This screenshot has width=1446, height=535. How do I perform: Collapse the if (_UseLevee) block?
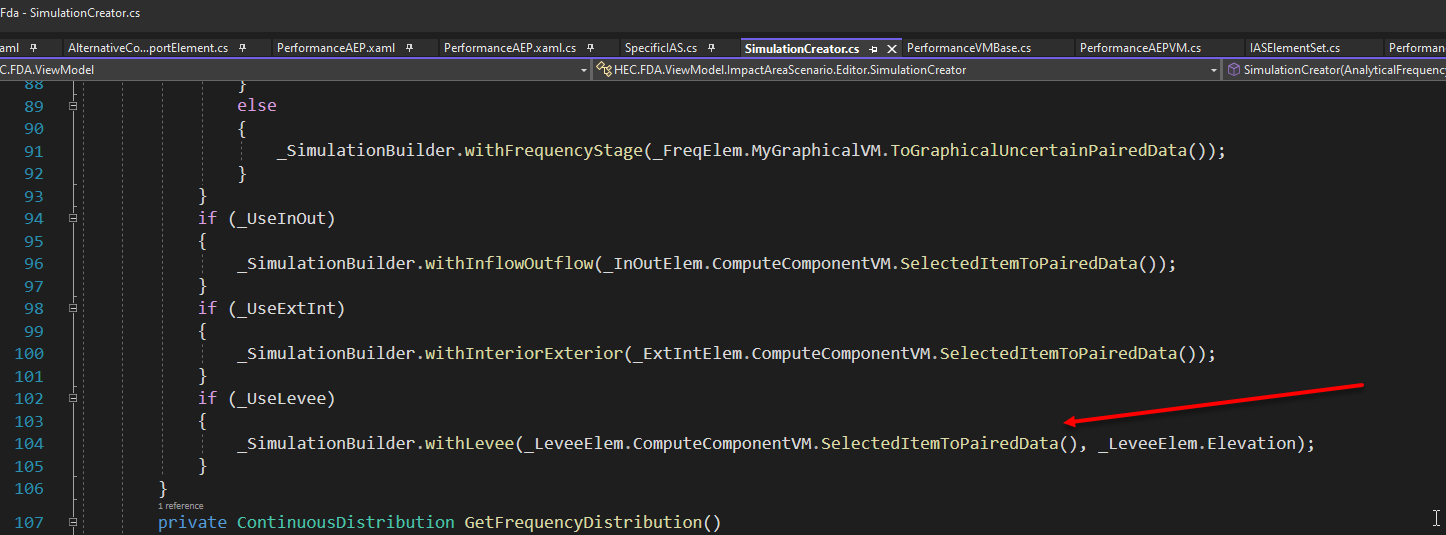point(73,398)
